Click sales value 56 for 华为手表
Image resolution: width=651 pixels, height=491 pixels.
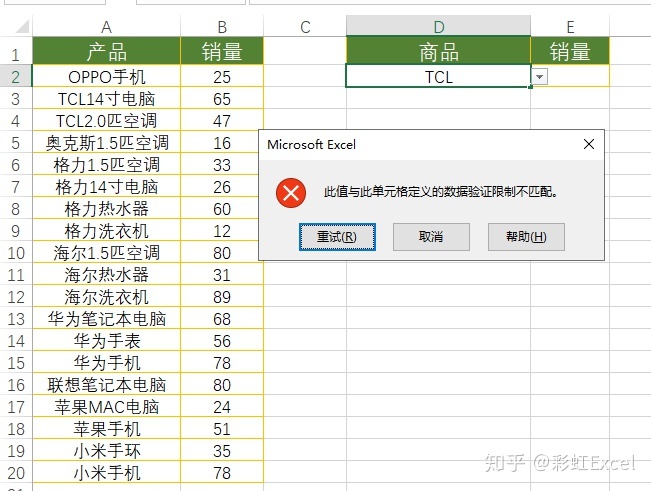pyautogui.click(x=222, y=341)
